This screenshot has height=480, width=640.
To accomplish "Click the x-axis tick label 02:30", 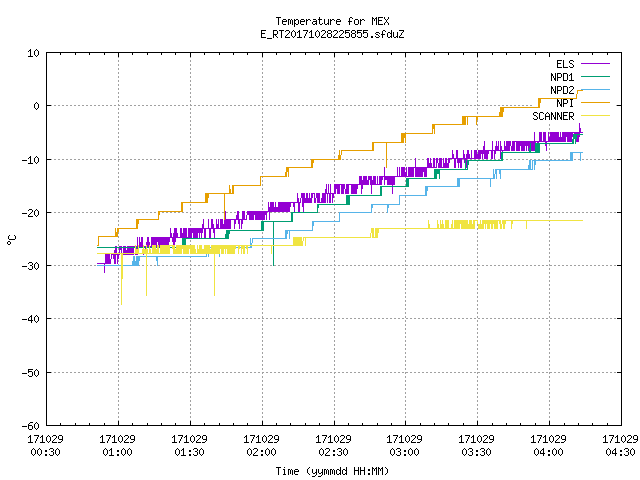I will (333, 452).
